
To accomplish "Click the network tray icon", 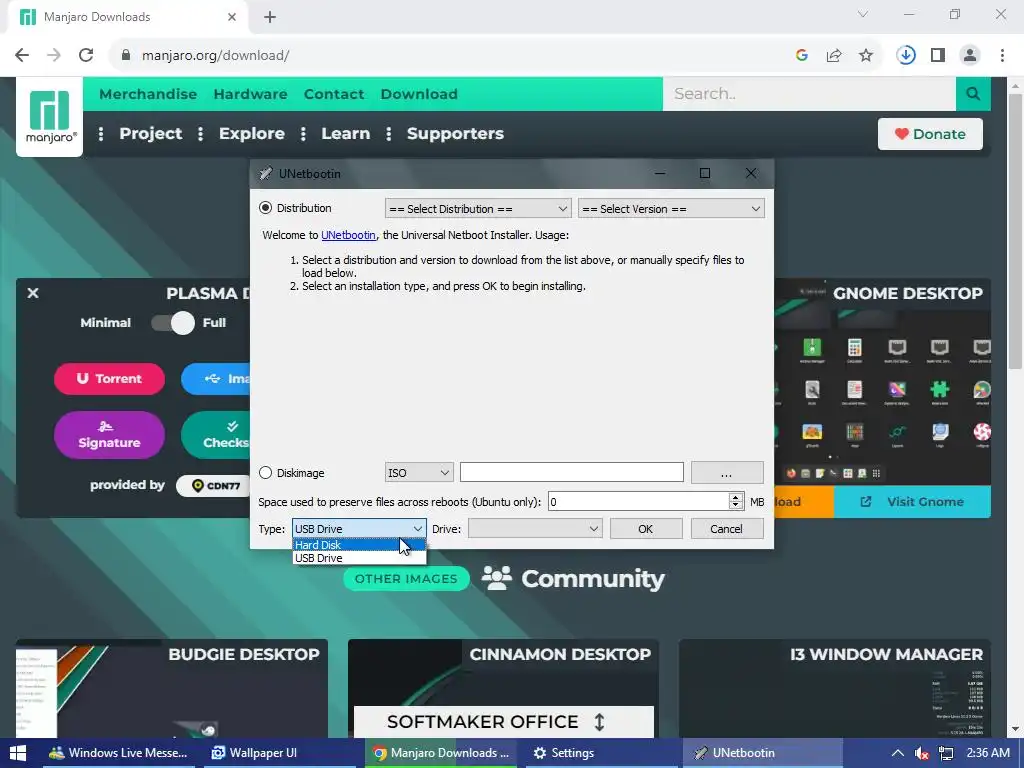I will pyautogui.click(x=946, y=753).
